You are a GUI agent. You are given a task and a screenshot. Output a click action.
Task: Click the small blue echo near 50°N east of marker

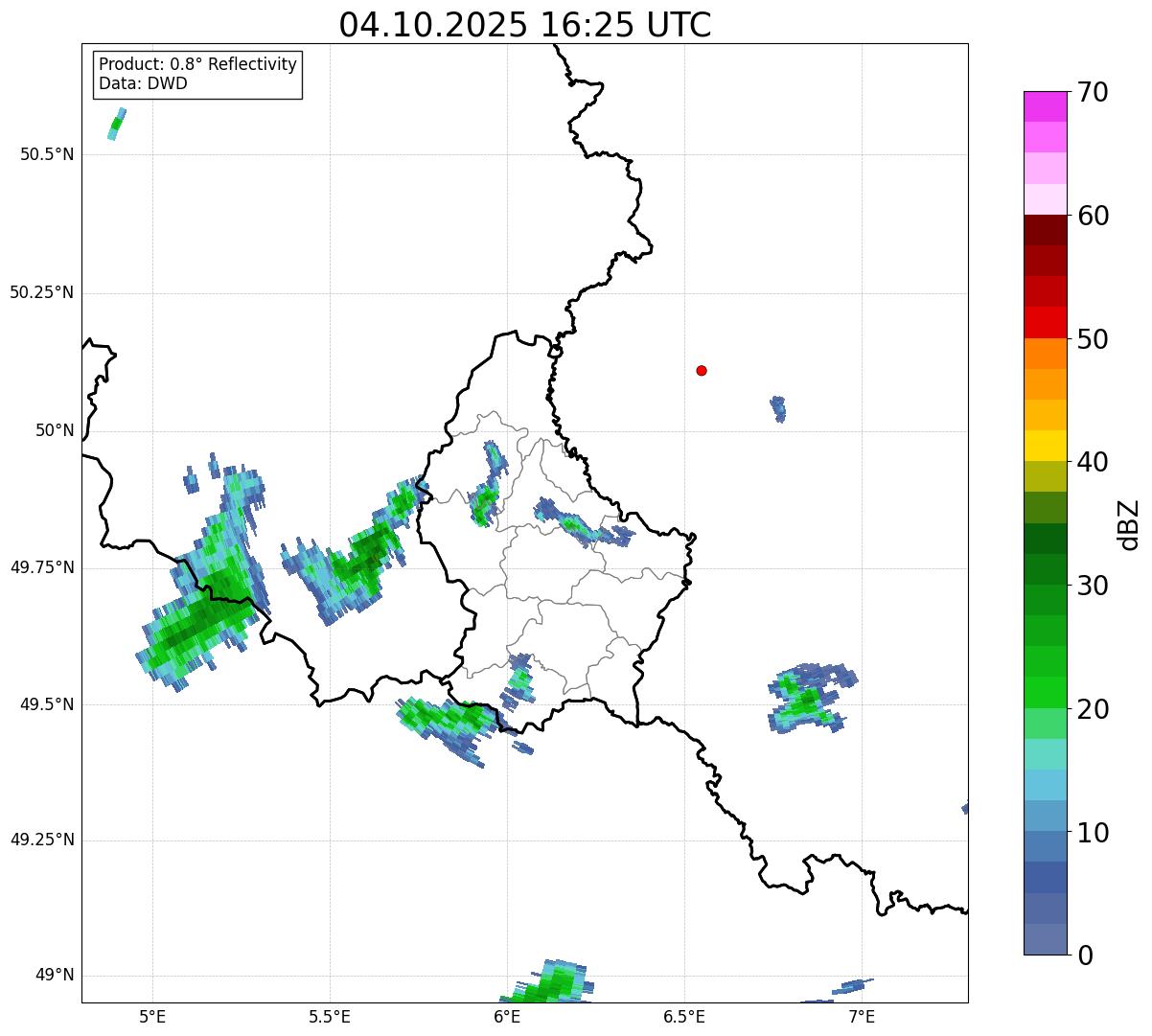pos(778,409)
